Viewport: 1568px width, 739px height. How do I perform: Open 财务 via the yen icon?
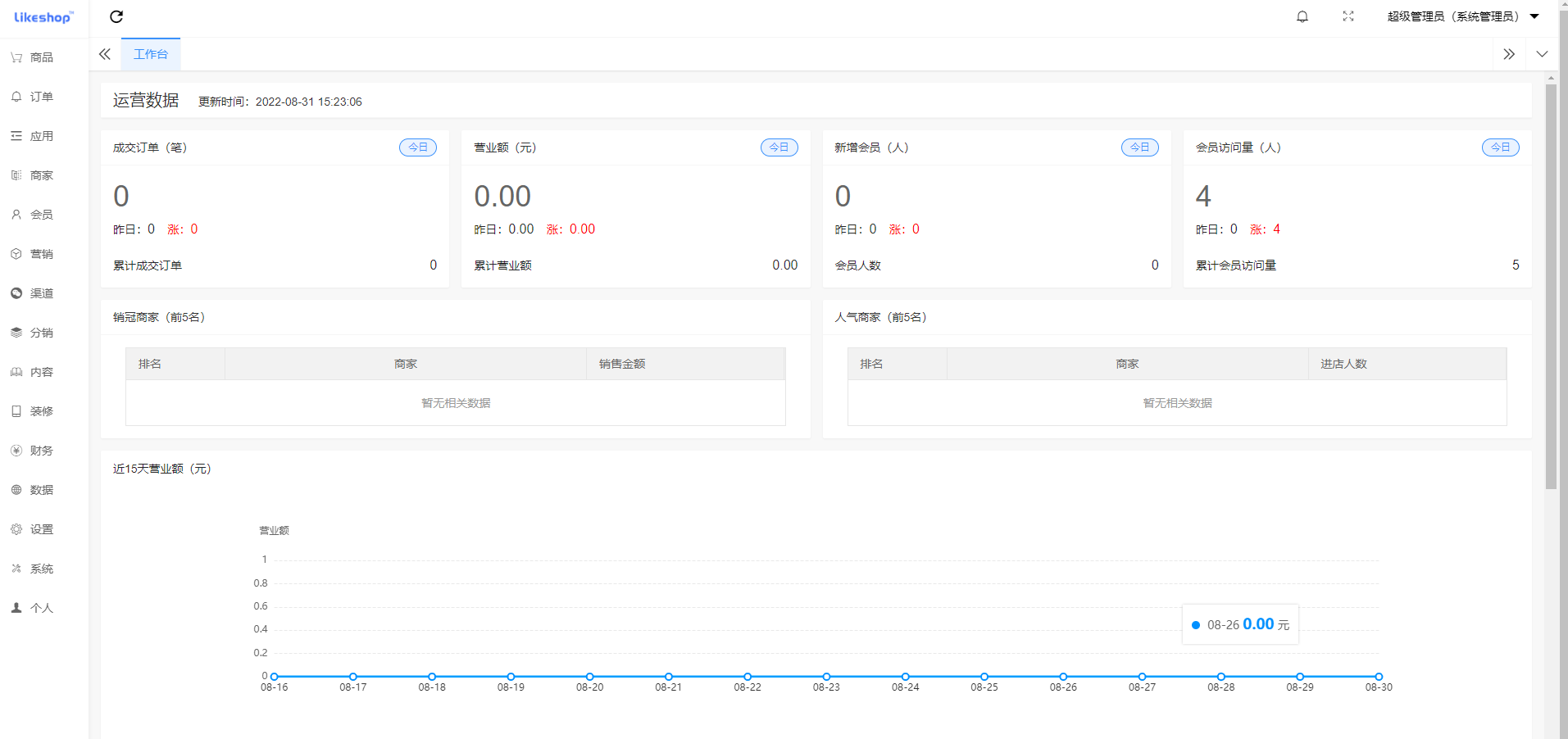pos(16,451)
